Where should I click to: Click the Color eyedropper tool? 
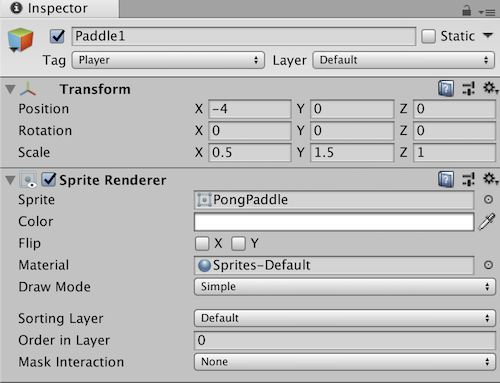(x=487, y=222)
